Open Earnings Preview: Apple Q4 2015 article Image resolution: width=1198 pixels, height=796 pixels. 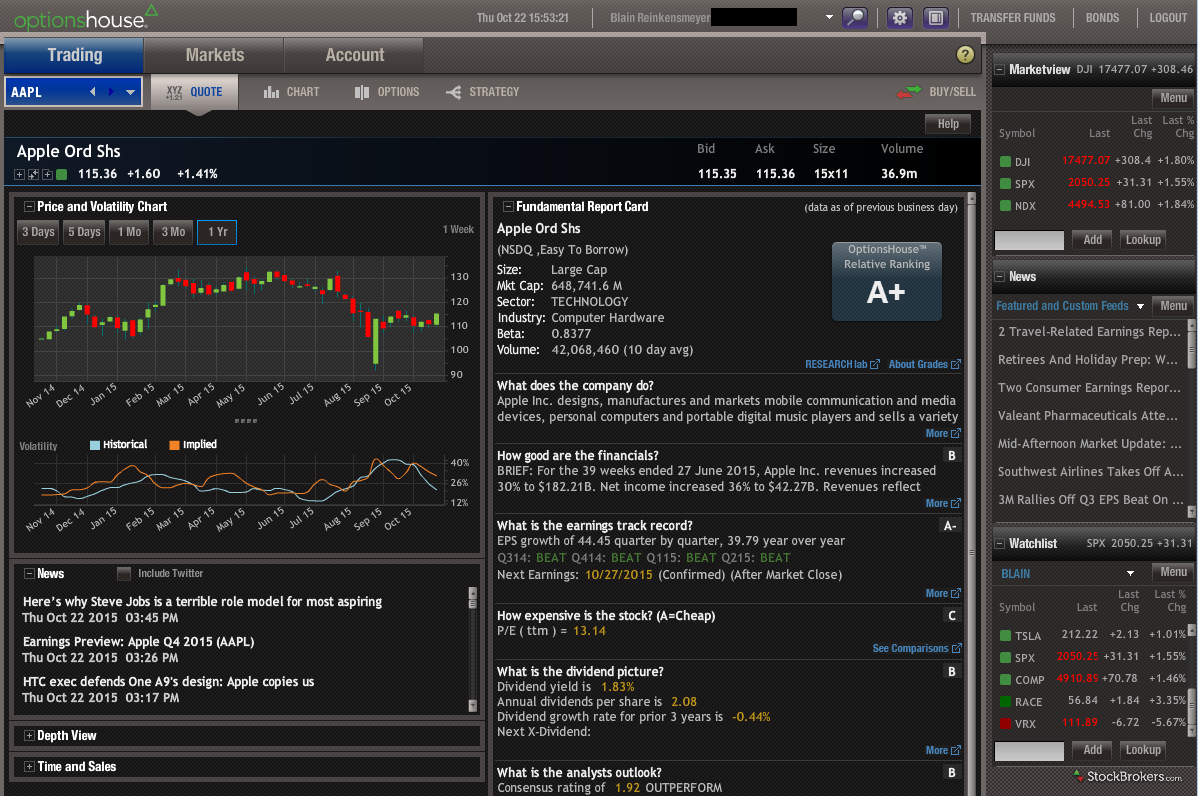[138, 642]
